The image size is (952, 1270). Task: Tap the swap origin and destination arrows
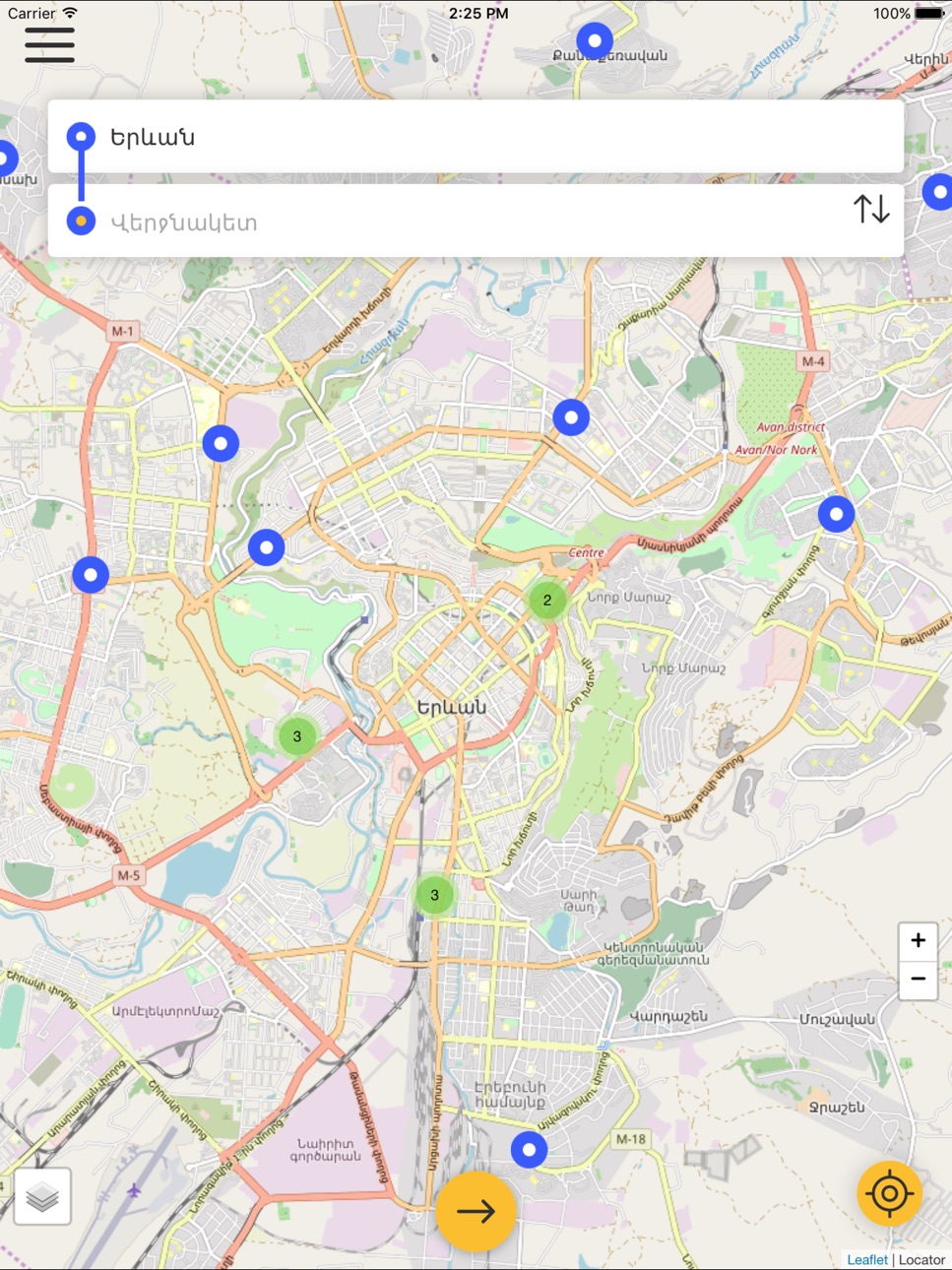tap(871, 209)
